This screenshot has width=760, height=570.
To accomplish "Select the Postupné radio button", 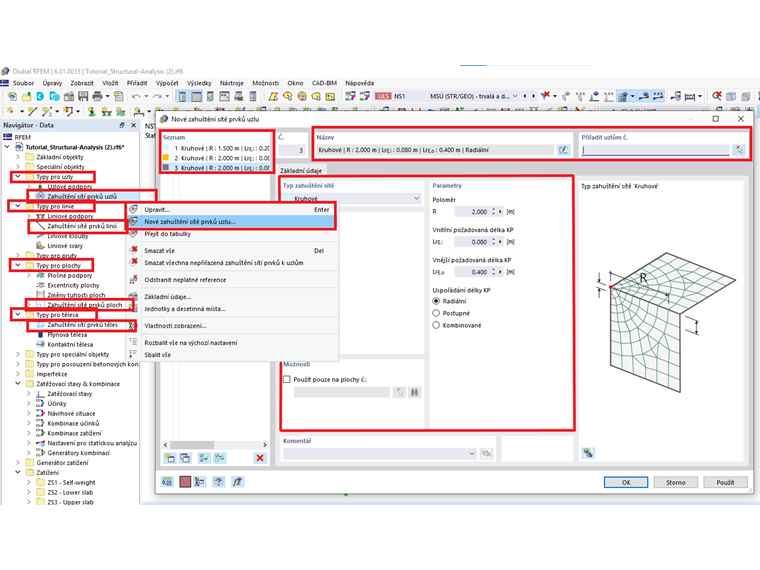I will click(x=436, y=313).
